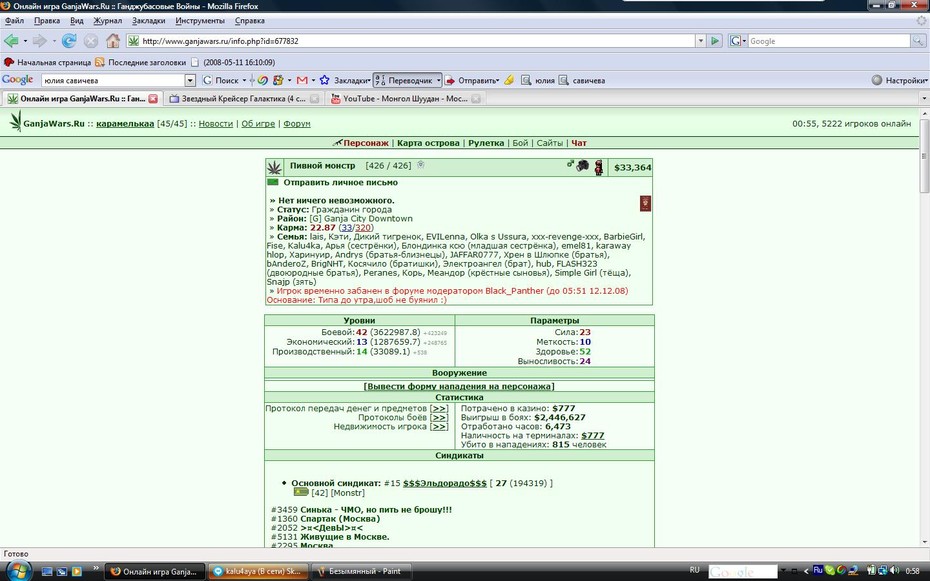Switch to the YouTube Монгол Шуудан tab
The height and width of the screenshot is (581, 930).
405,98
